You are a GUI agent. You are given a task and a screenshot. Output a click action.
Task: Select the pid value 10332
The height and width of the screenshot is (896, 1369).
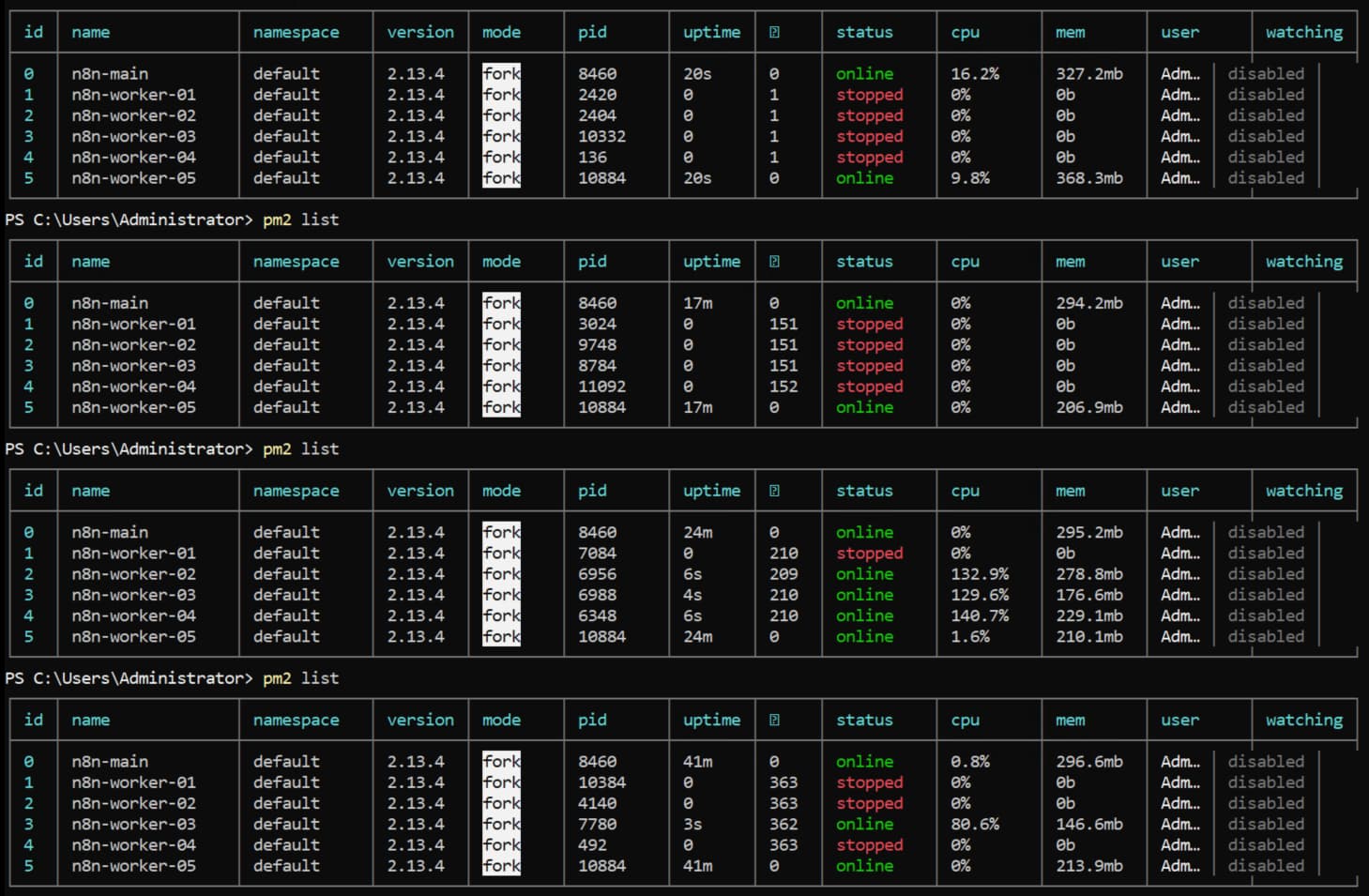click(601, 136)
